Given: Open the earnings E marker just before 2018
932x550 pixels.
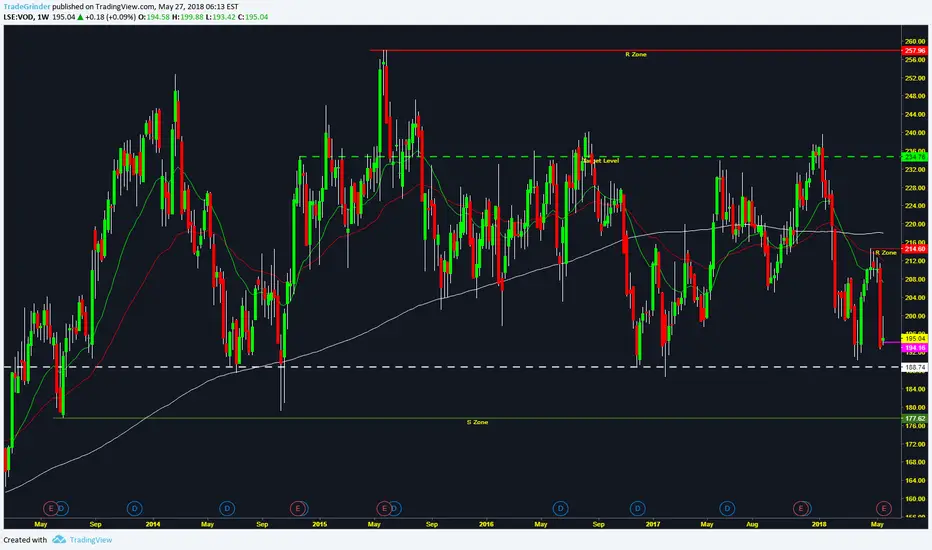Looking at the screenshot, I should pos(801,508).
